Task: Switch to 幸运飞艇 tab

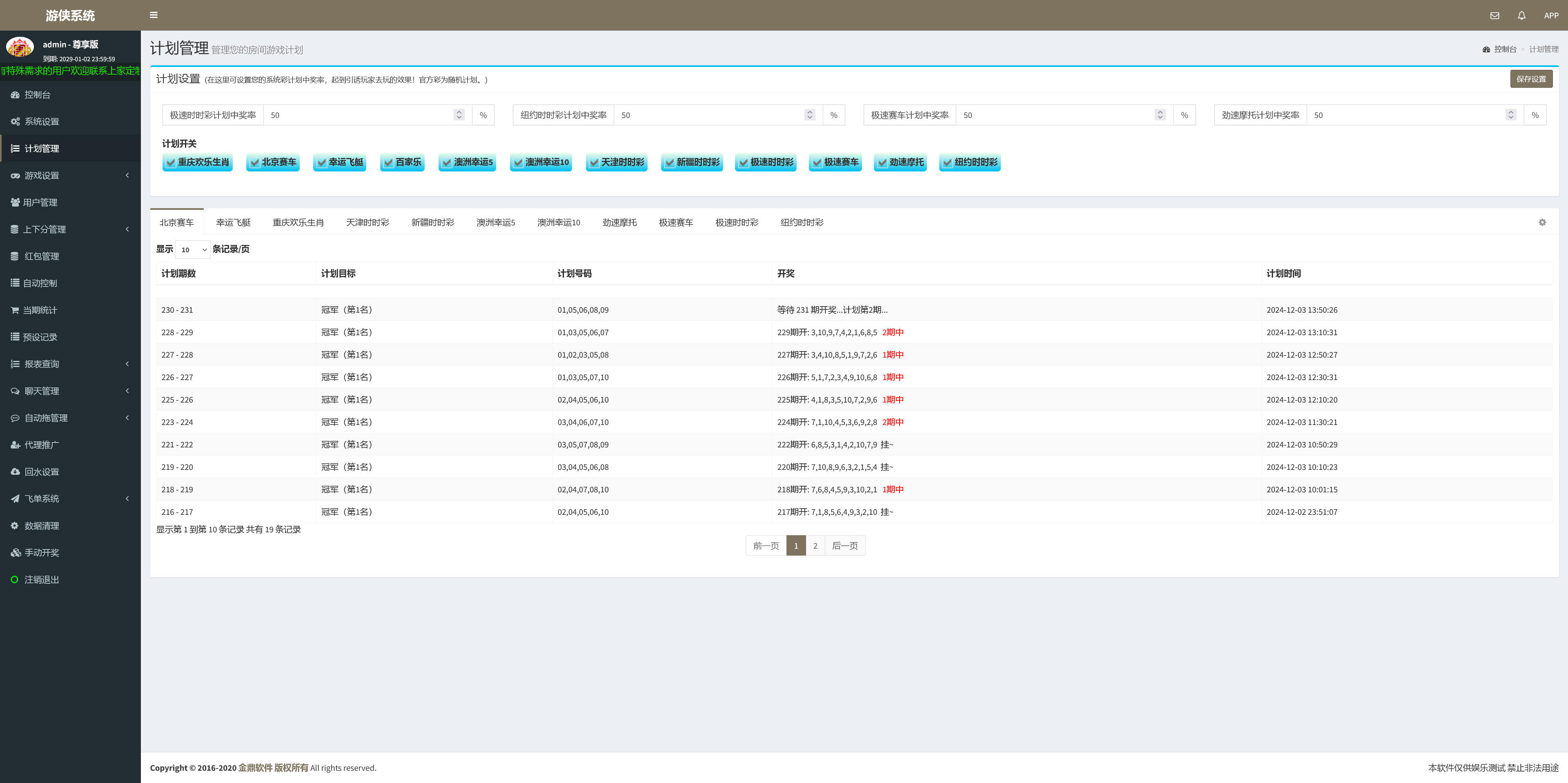Action: tap(233, 222)
